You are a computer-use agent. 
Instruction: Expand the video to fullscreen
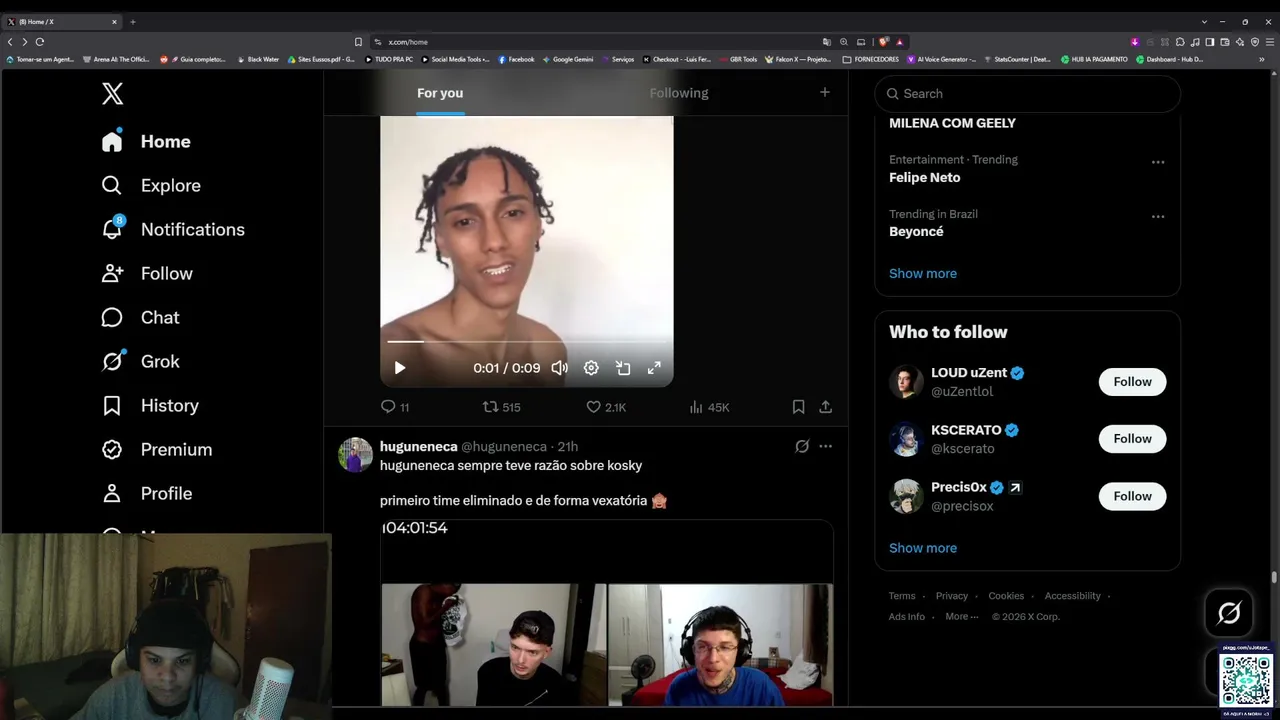[x=654, y=368]
